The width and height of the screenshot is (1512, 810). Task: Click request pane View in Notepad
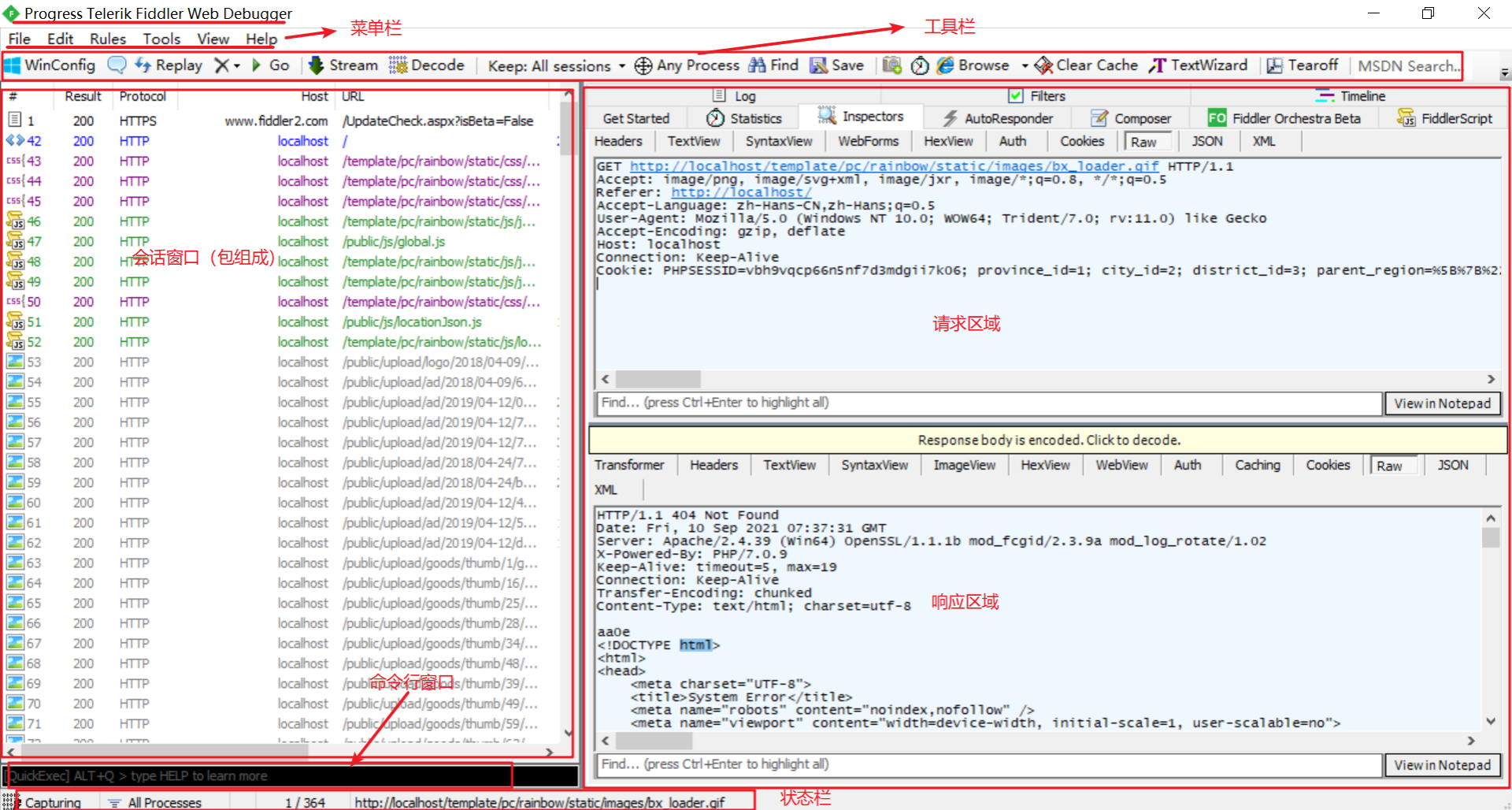coord(1443,403)
